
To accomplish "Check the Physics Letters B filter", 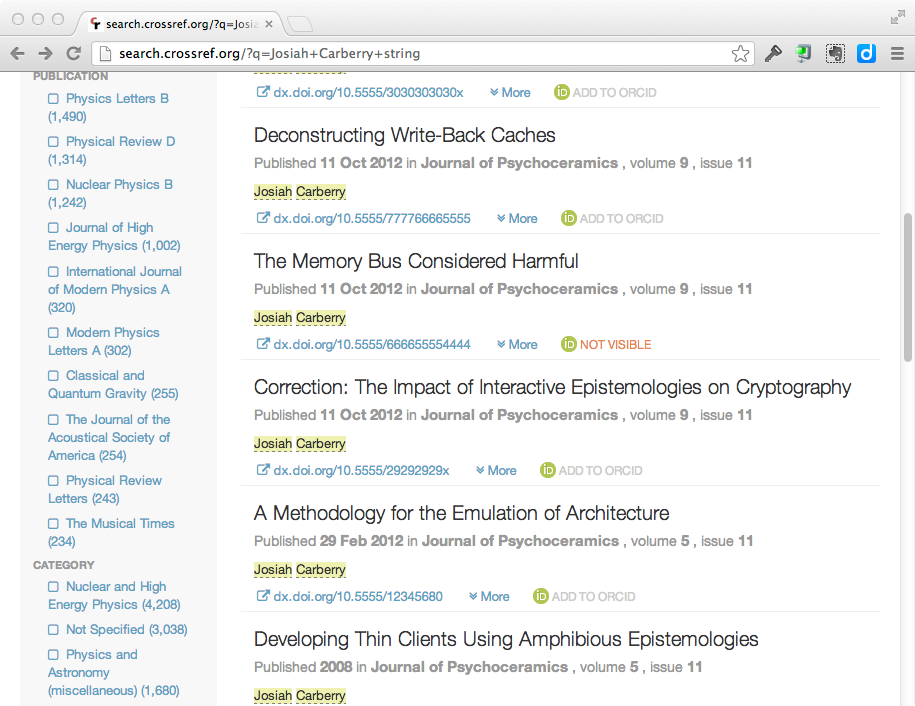I will tap(54, 99).
